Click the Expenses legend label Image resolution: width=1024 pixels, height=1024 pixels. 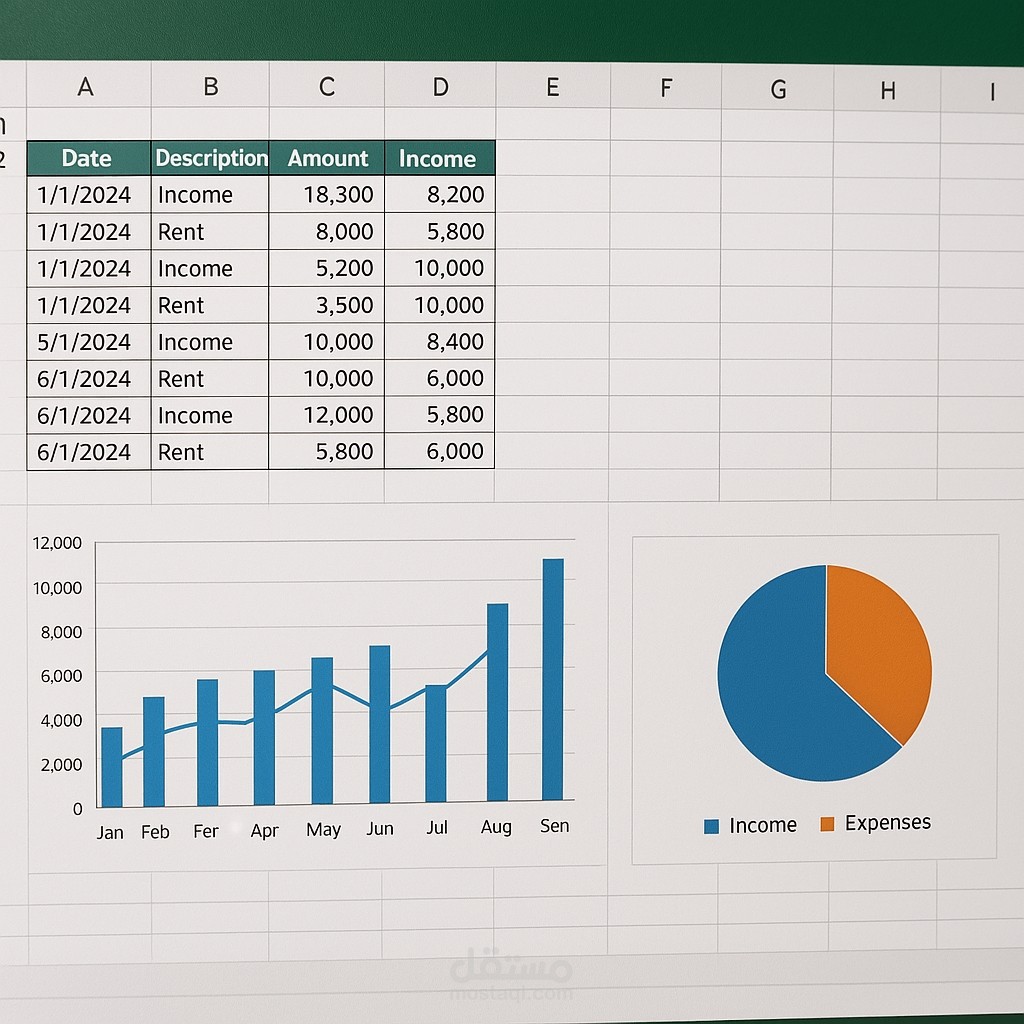(888, 823)
